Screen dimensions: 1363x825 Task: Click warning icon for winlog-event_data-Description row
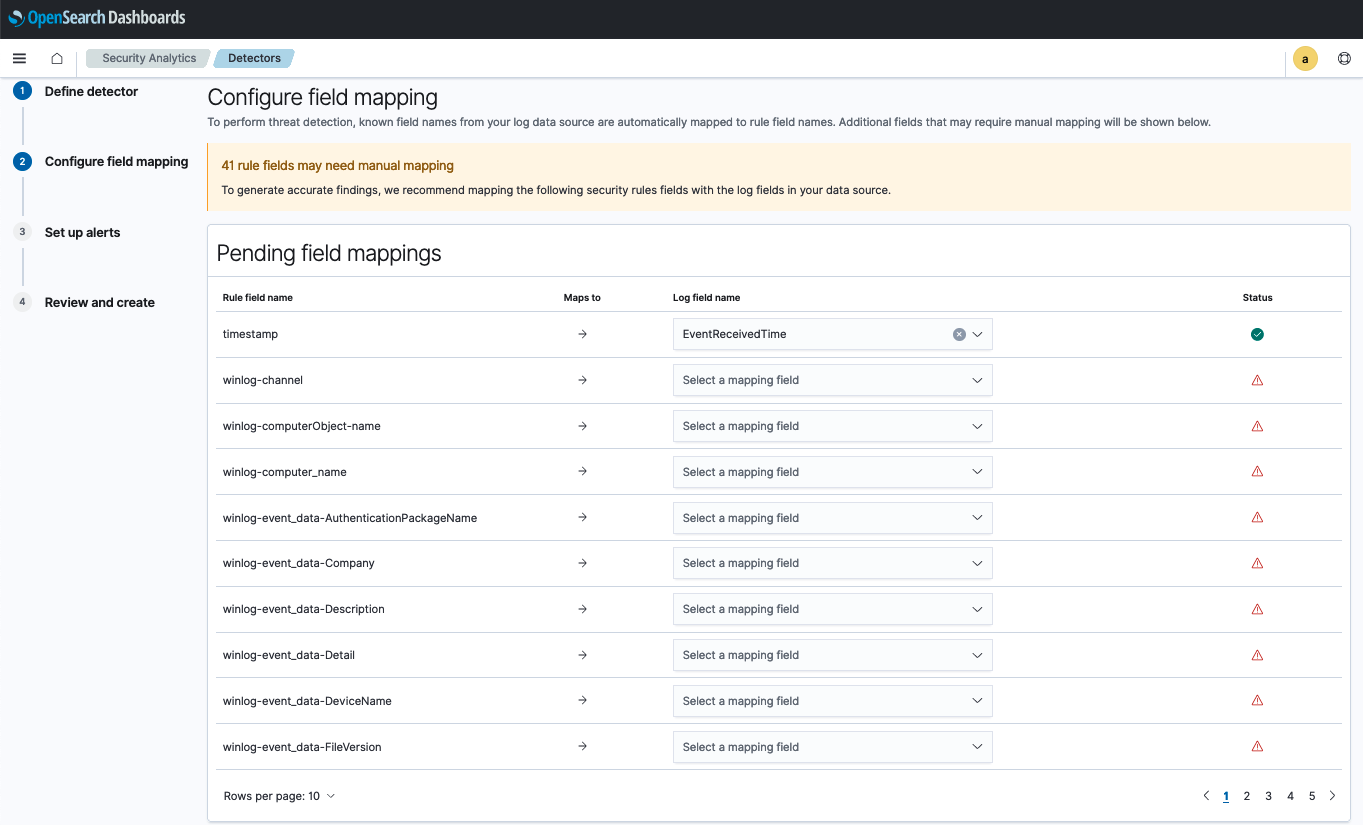(x=1257, y=609)
